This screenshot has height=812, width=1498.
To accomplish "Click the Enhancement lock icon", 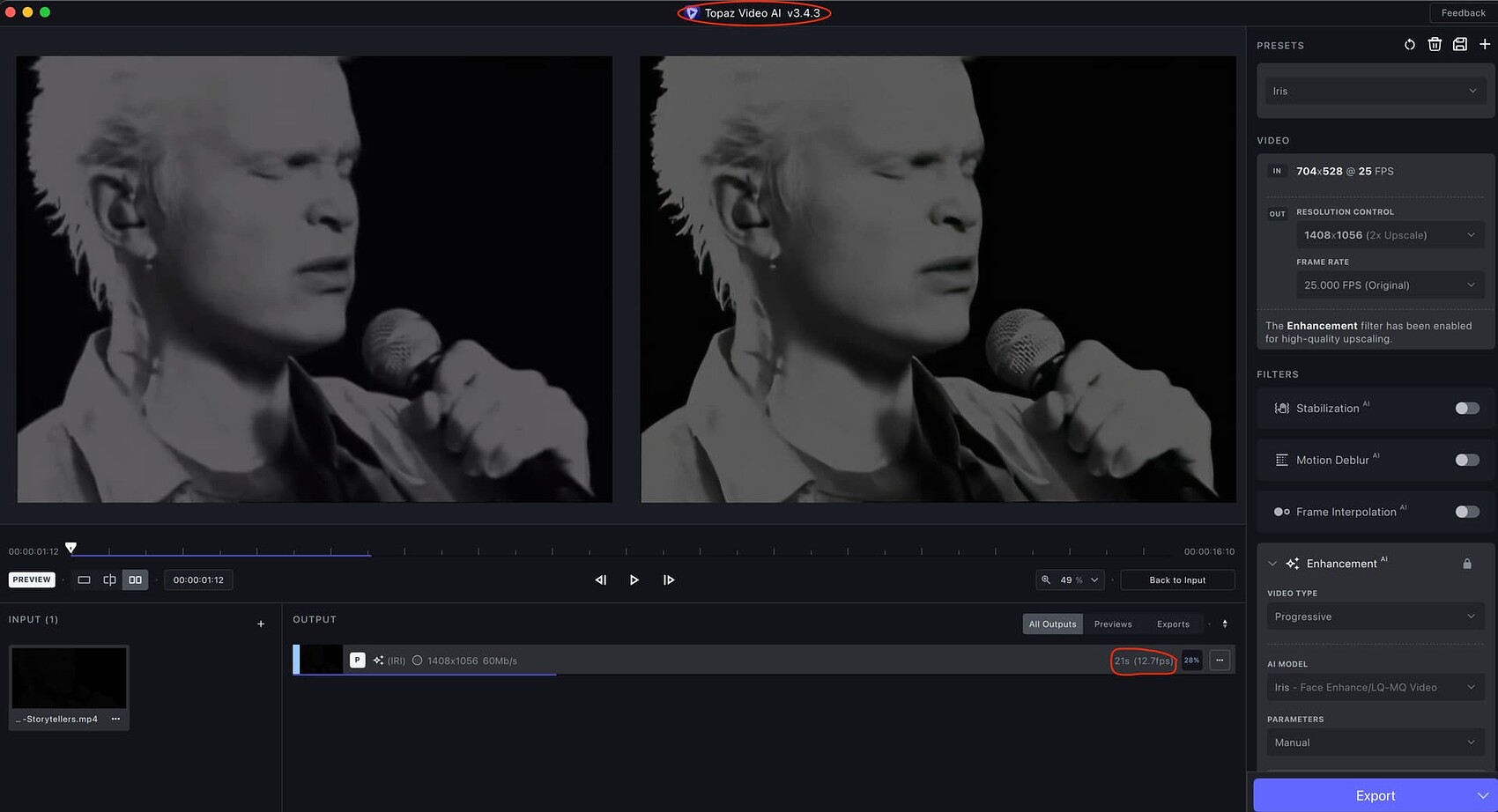I will [x=1467, y=563].
